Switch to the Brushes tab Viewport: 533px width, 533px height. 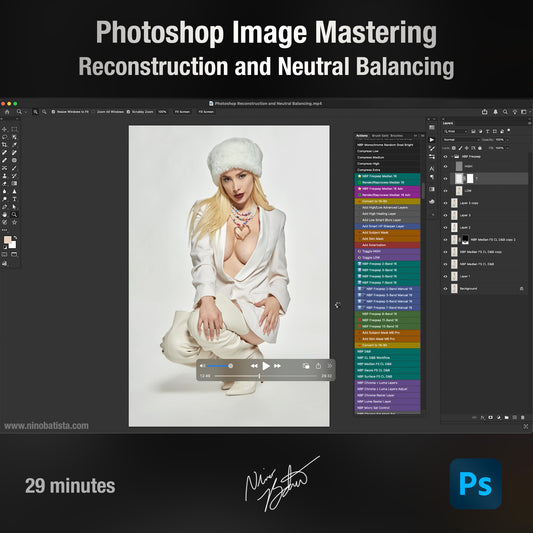tap(396, 136)
